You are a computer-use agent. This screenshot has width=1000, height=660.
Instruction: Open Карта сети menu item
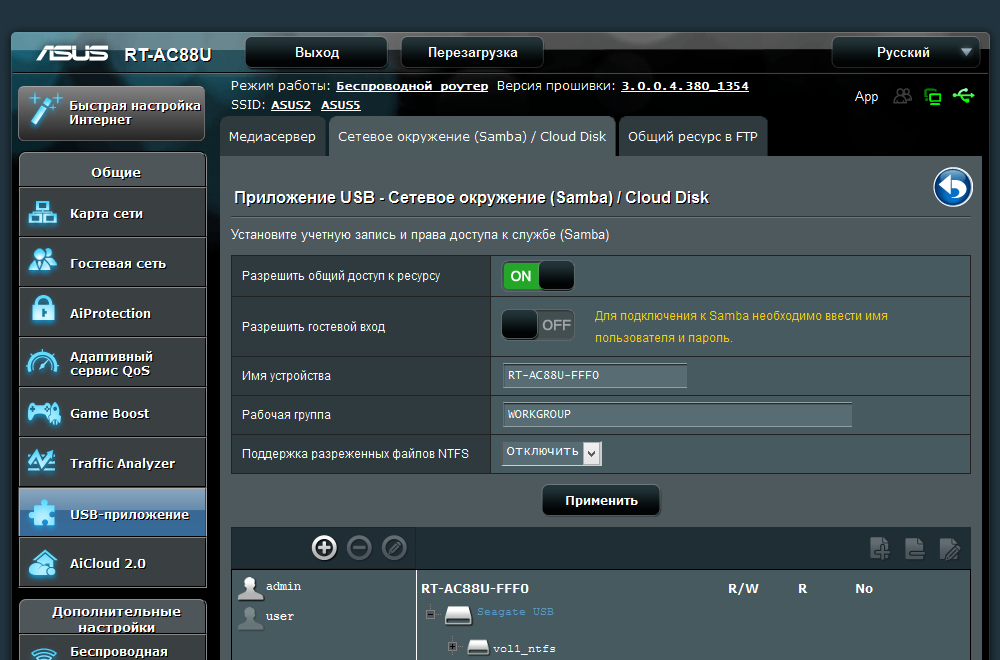113,213
